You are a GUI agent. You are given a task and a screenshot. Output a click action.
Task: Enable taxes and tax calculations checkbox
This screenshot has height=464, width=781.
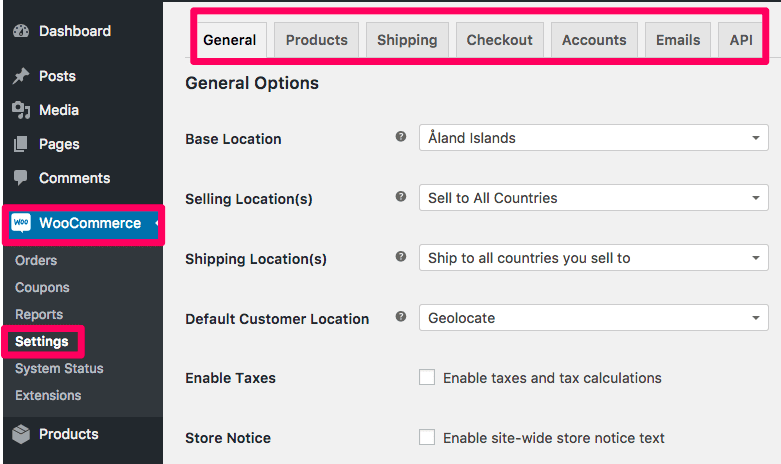coord(427,377)
